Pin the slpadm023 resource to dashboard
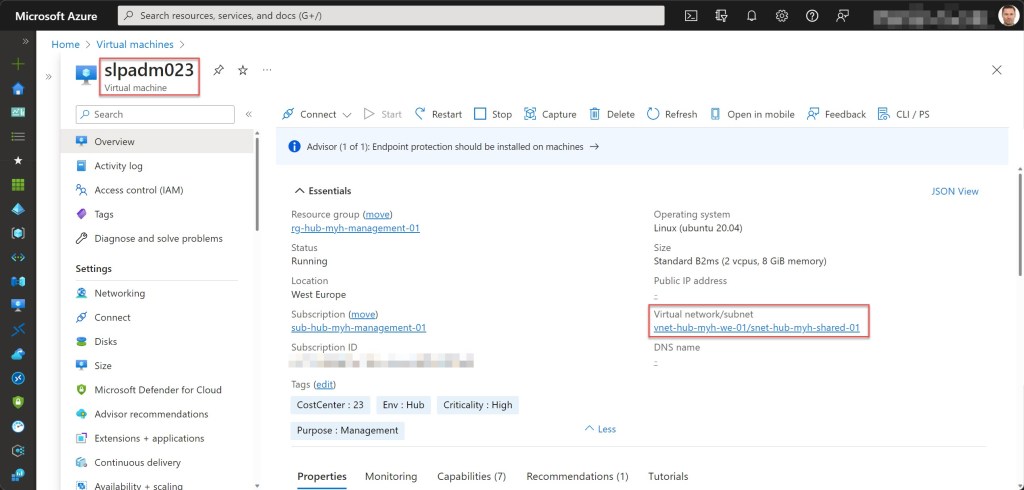Viewport: 1024px width, 490px height. (x=219, y=70)
